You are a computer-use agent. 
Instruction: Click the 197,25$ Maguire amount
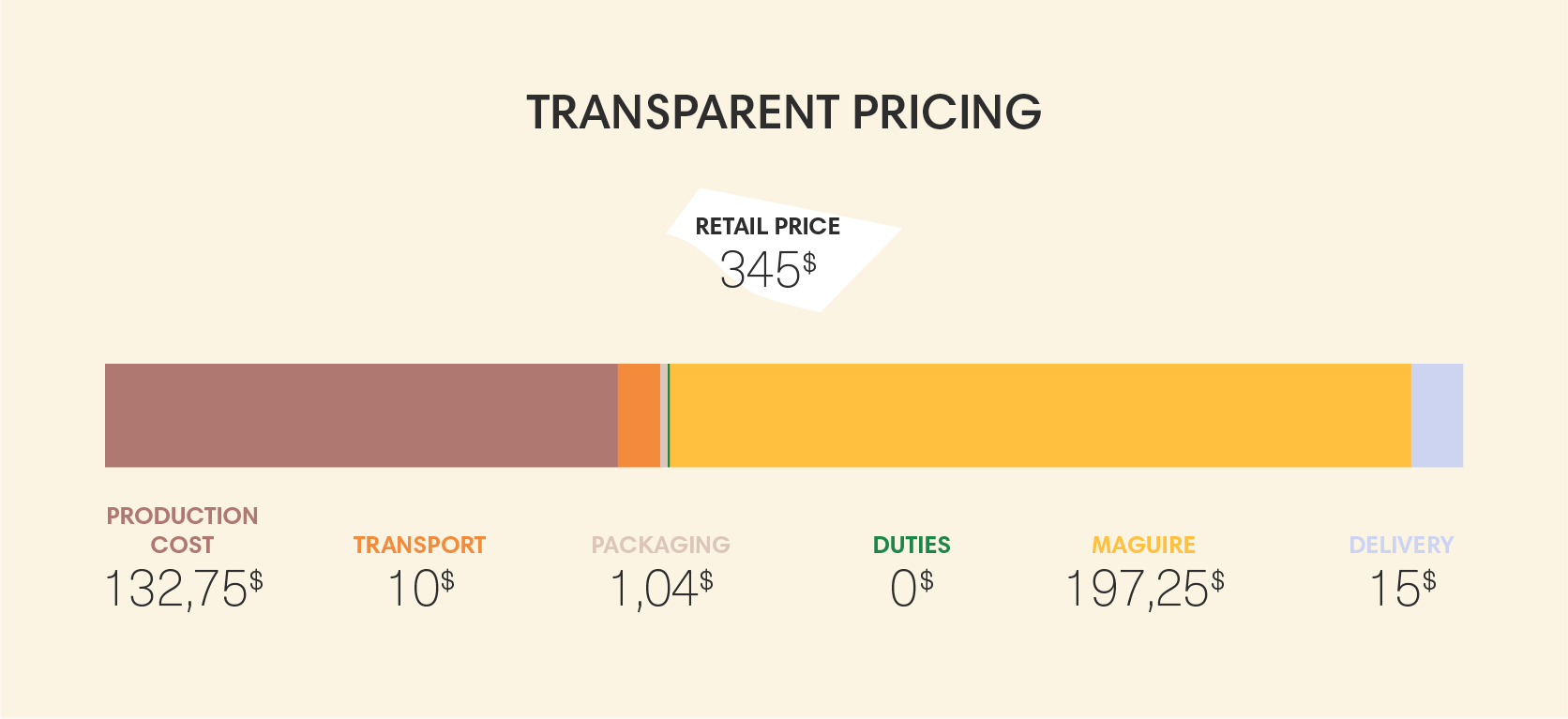coord(1144,590)
